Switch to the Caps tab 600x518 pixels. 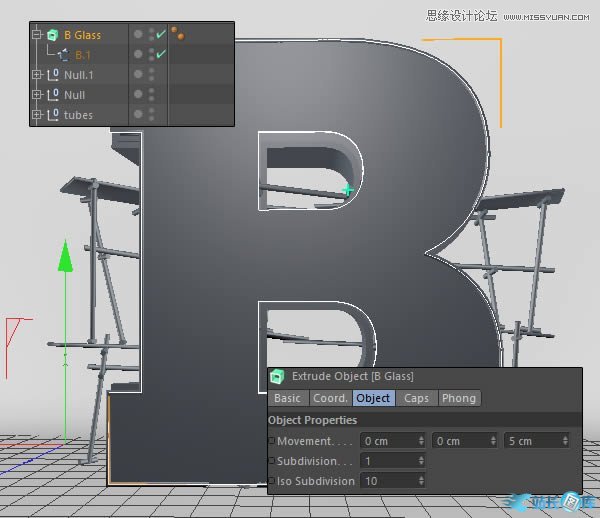[416, 398]
